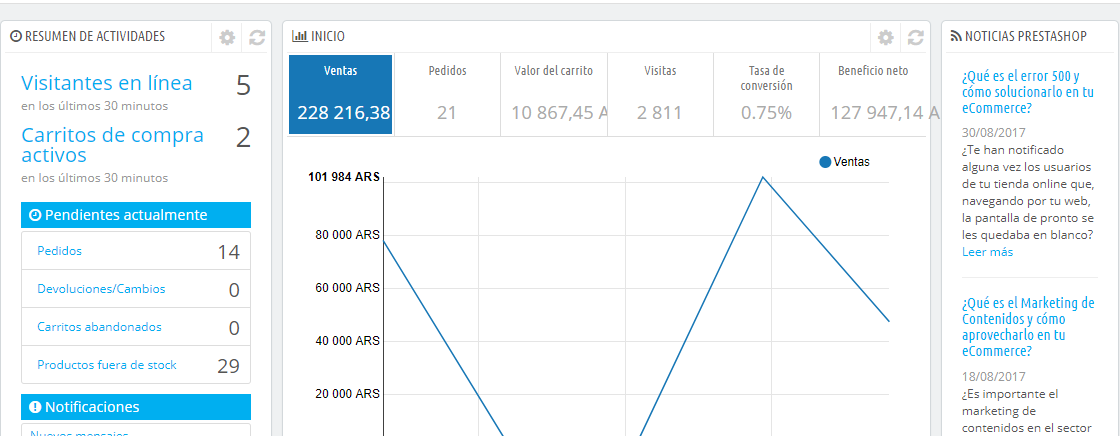Click the 101 984 ARS axis label

[x=344, y=177]
